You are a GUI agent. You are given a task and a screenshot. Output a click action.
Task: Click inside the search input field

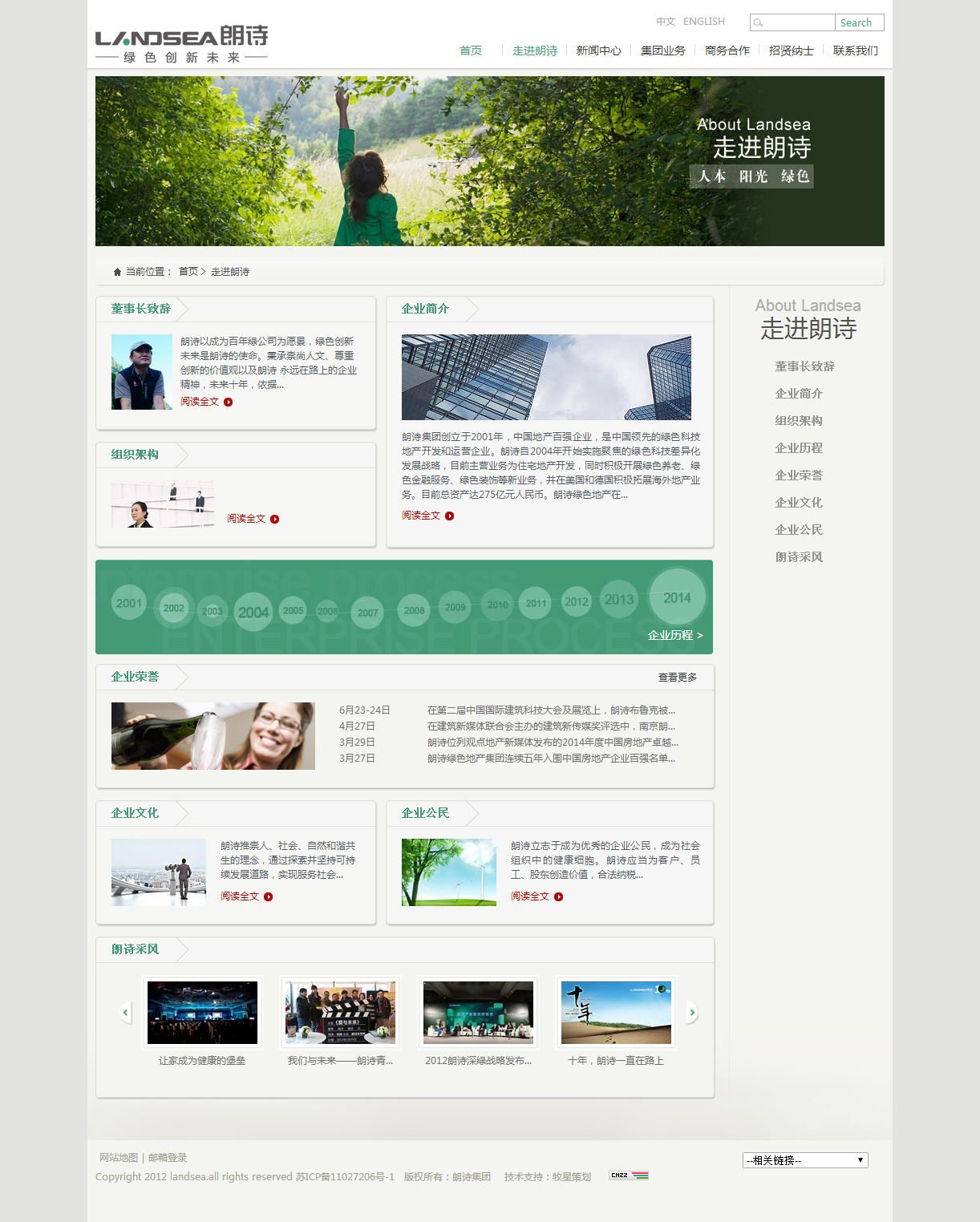click(x=794, y=22)
